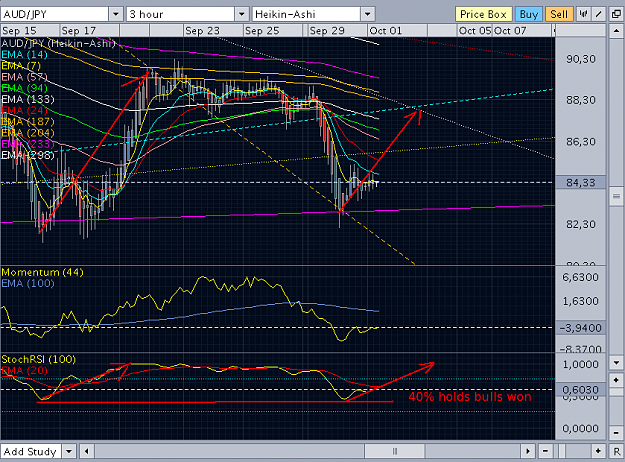625x462 pixels.
Task: Click the EMA (7) legend label
Action: point(21,65)
